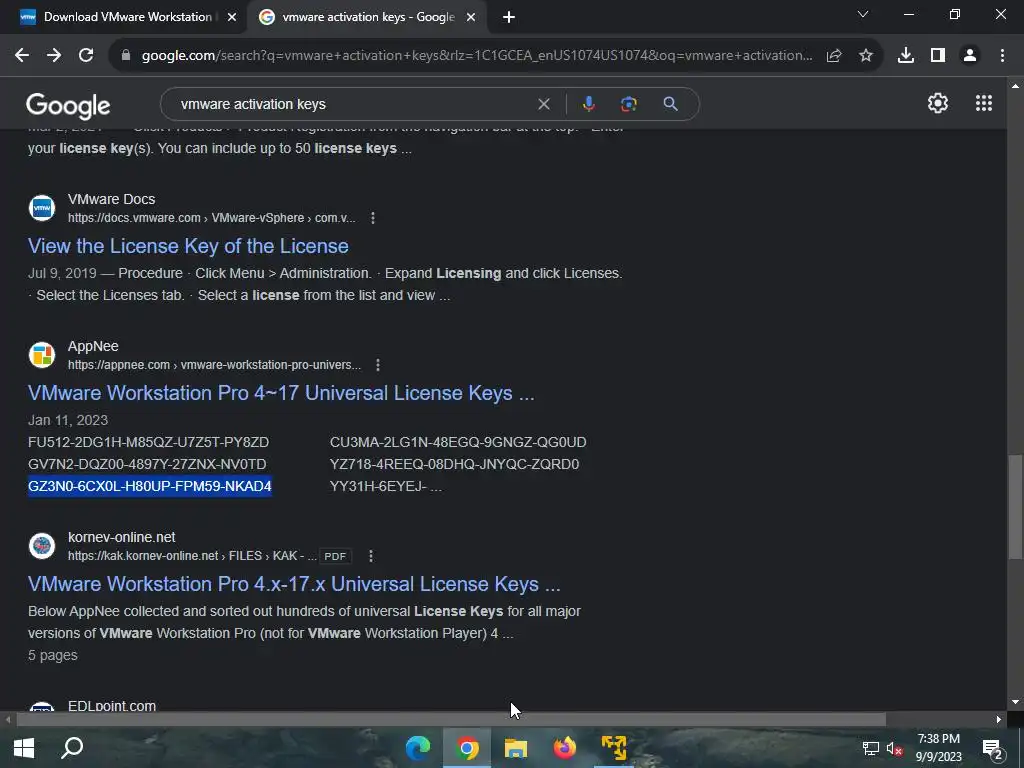
Task: Click the address bar URL
Action: (477, 56)
